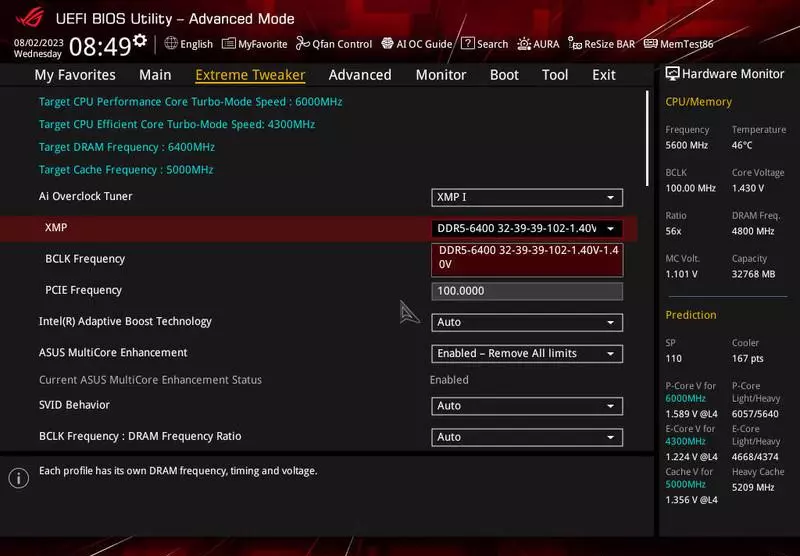This screenshot has width=800, height=556.
Task: Click the English language globe icon
Action: click(171, 43)
